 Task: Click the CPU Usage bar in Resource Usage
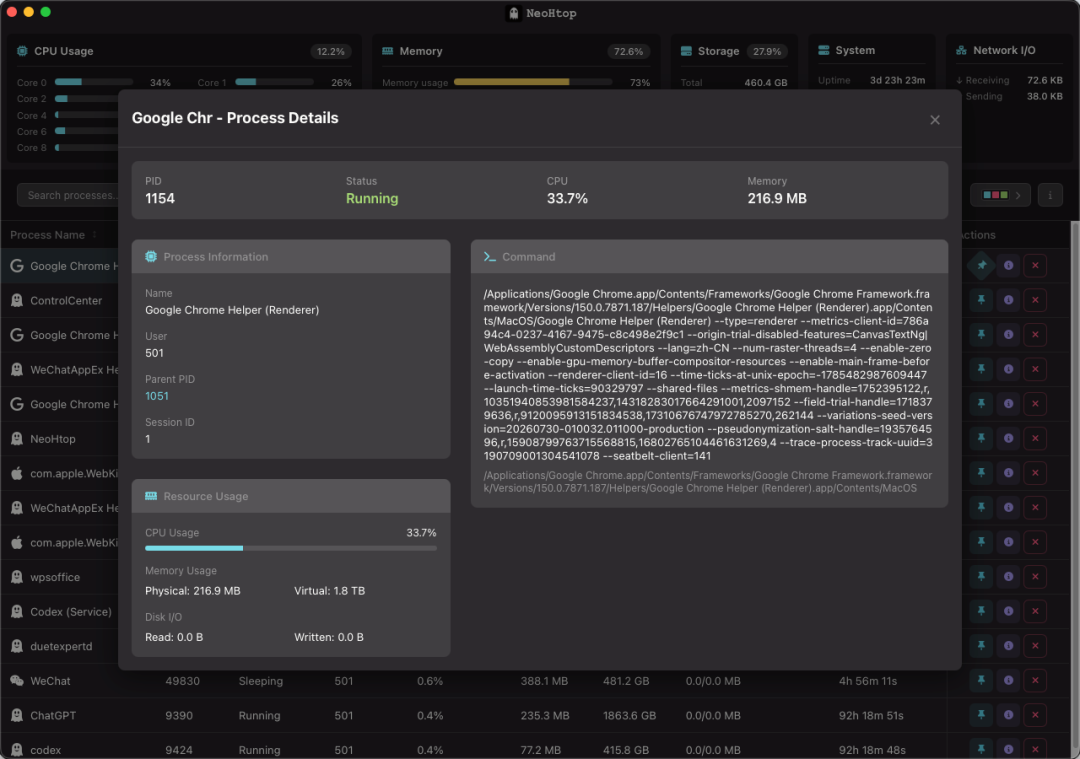pyautogui.click(x=291, y=548)
